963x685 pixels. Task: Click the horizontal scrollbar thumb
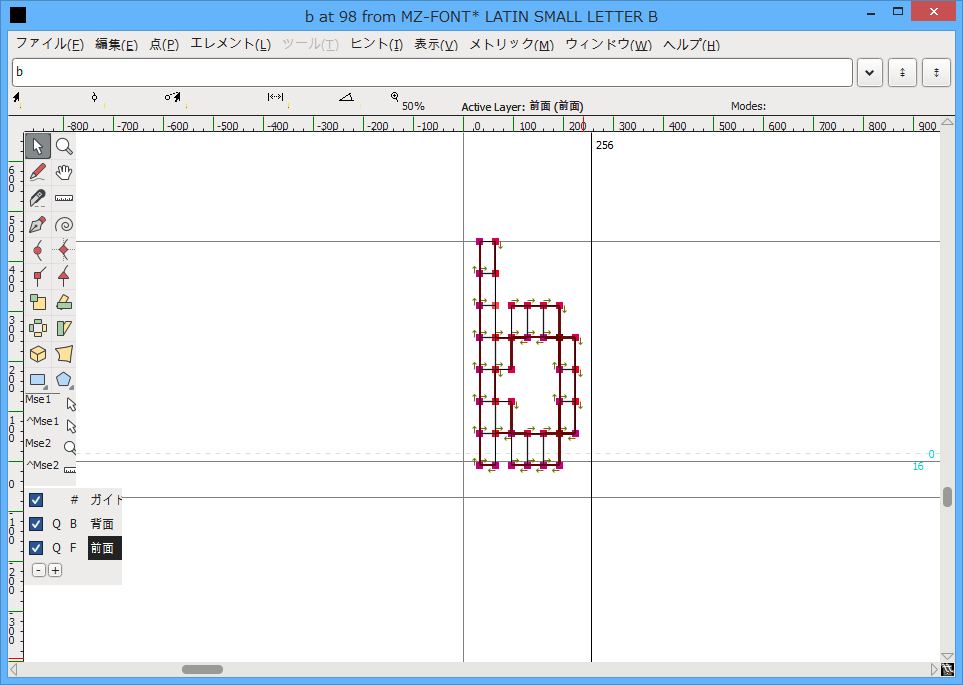202,669
